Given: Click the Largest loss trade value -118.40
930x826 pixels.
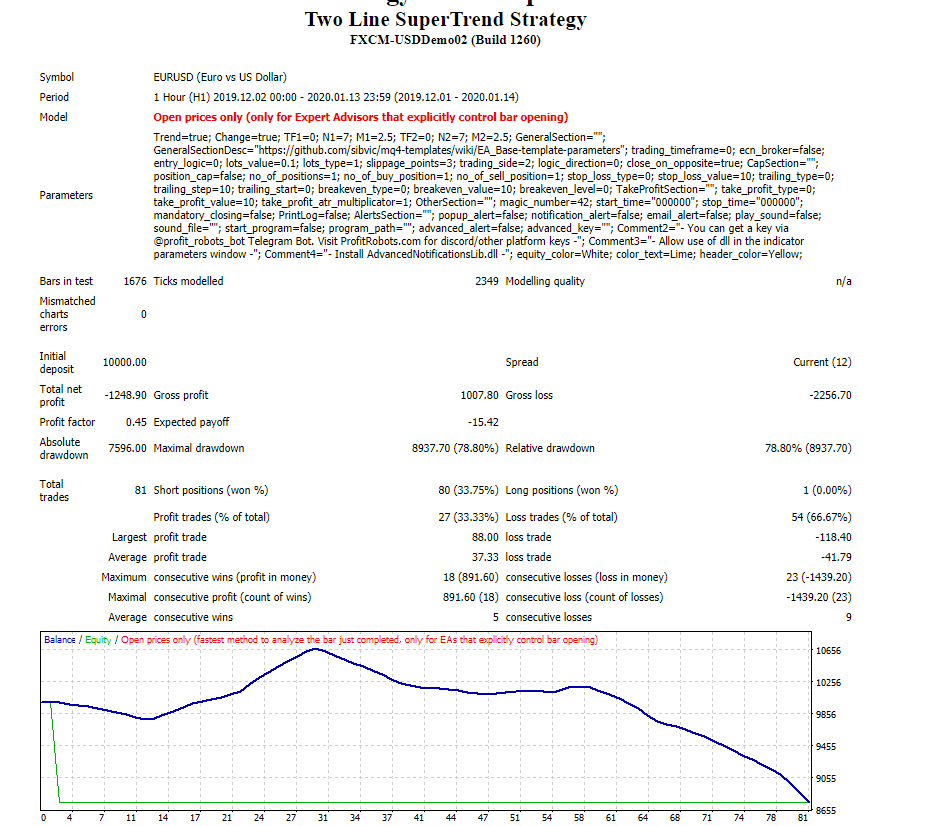Looking at the screenshot, I should [833, 537].
